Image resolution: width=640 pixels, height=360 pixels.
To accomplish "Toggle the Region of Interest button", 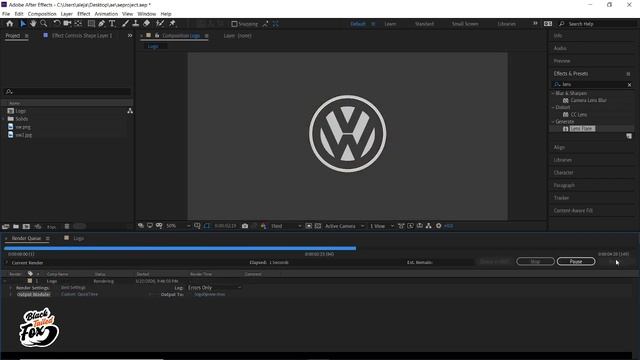I will coord(309,226).
